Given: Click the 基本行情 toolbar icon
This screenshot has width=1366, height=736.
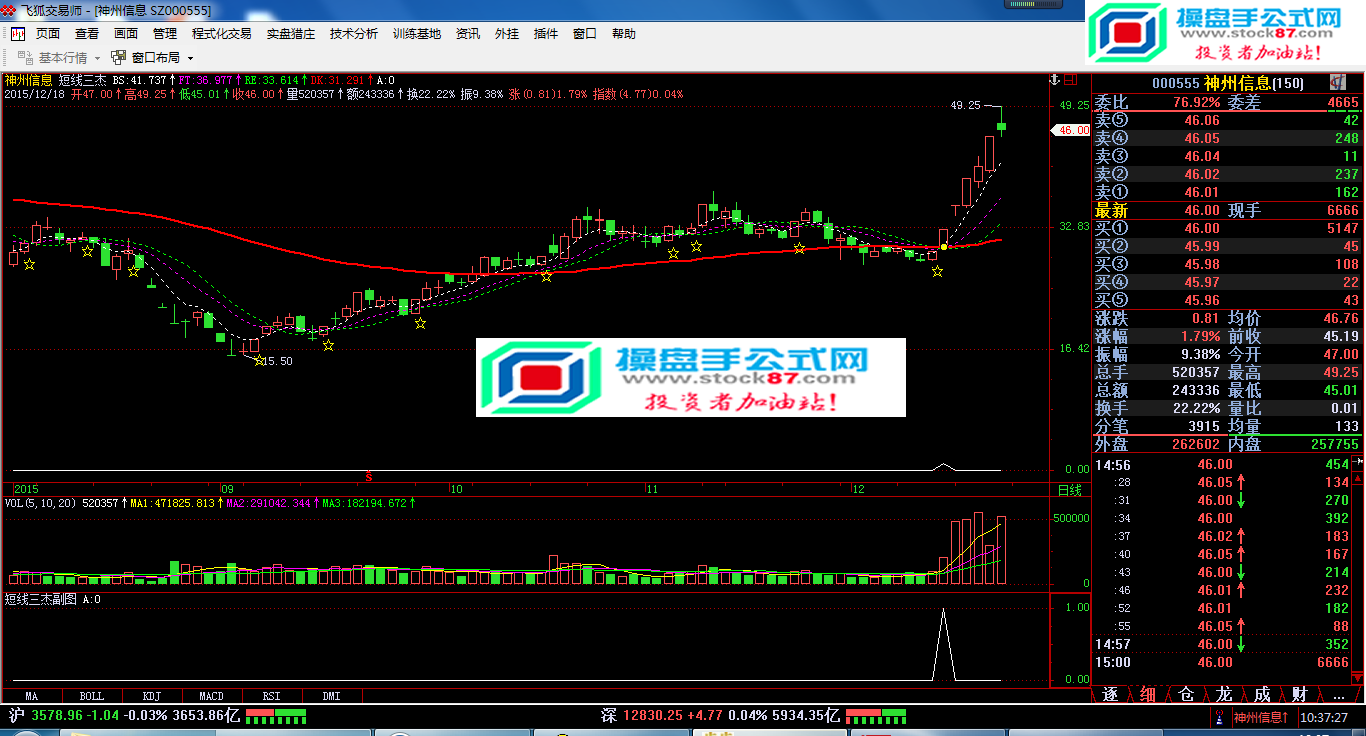Looking at the screenshot, I should (27, 58).
